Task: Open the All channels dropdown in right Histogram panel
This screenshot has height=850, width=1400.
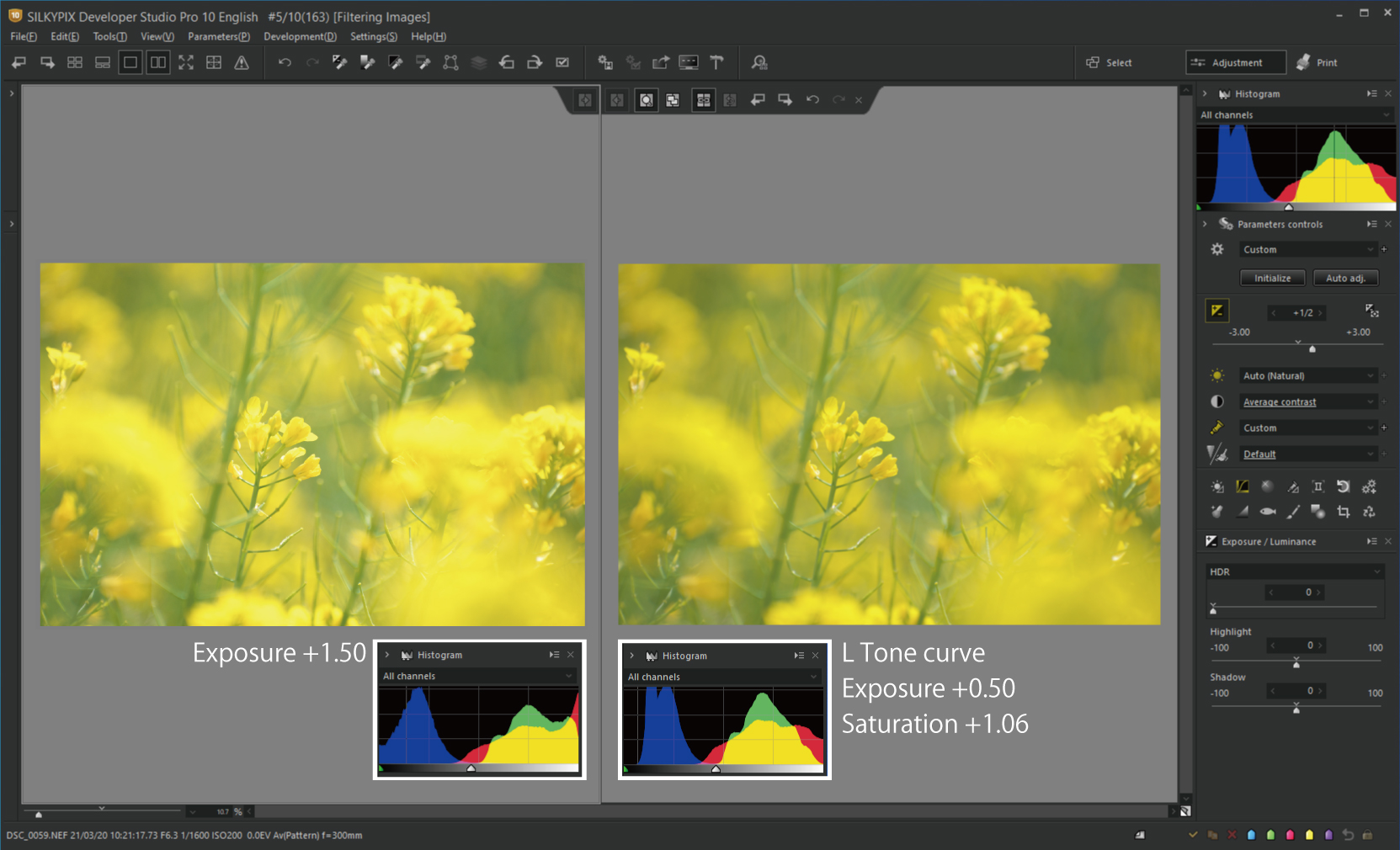Action: [x=1296, y=114]
